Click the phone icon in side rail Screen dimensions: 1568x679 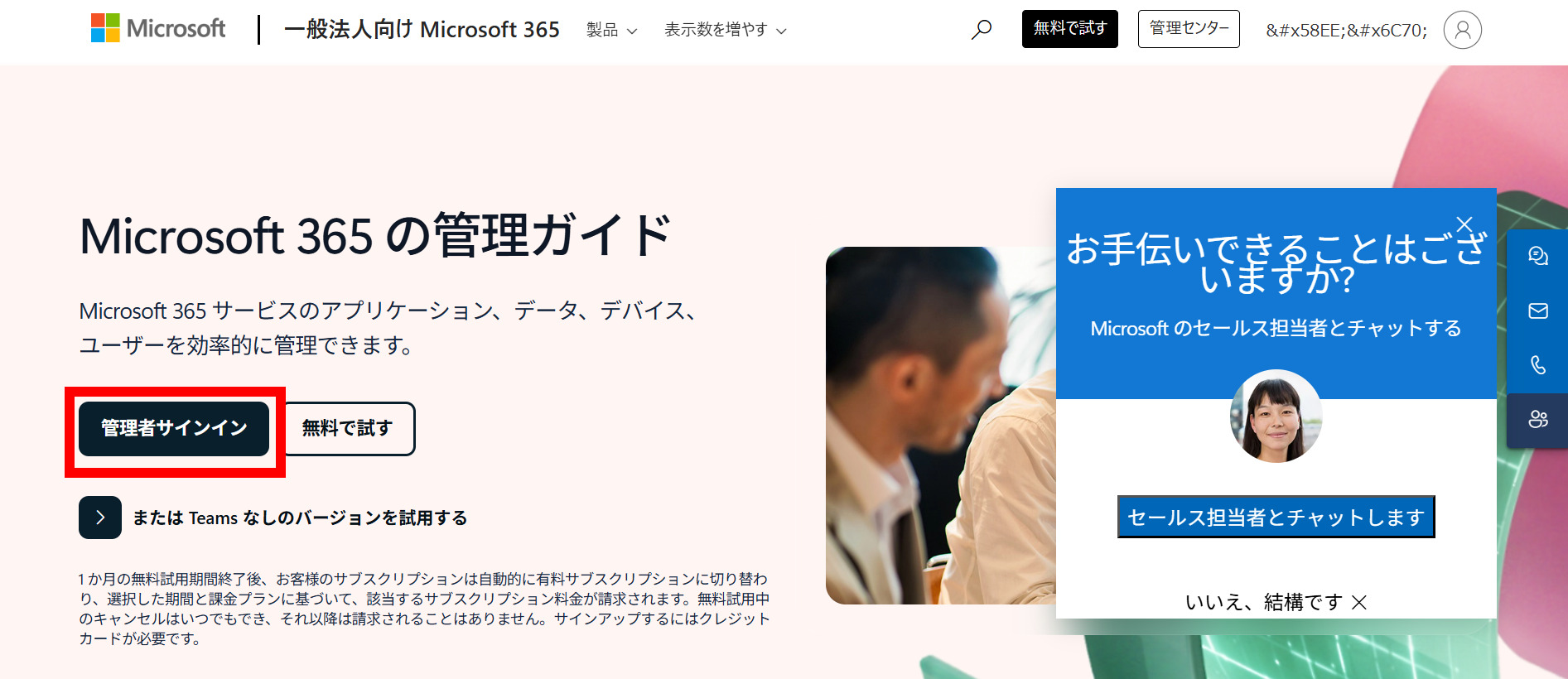(x=1538, y=365)
